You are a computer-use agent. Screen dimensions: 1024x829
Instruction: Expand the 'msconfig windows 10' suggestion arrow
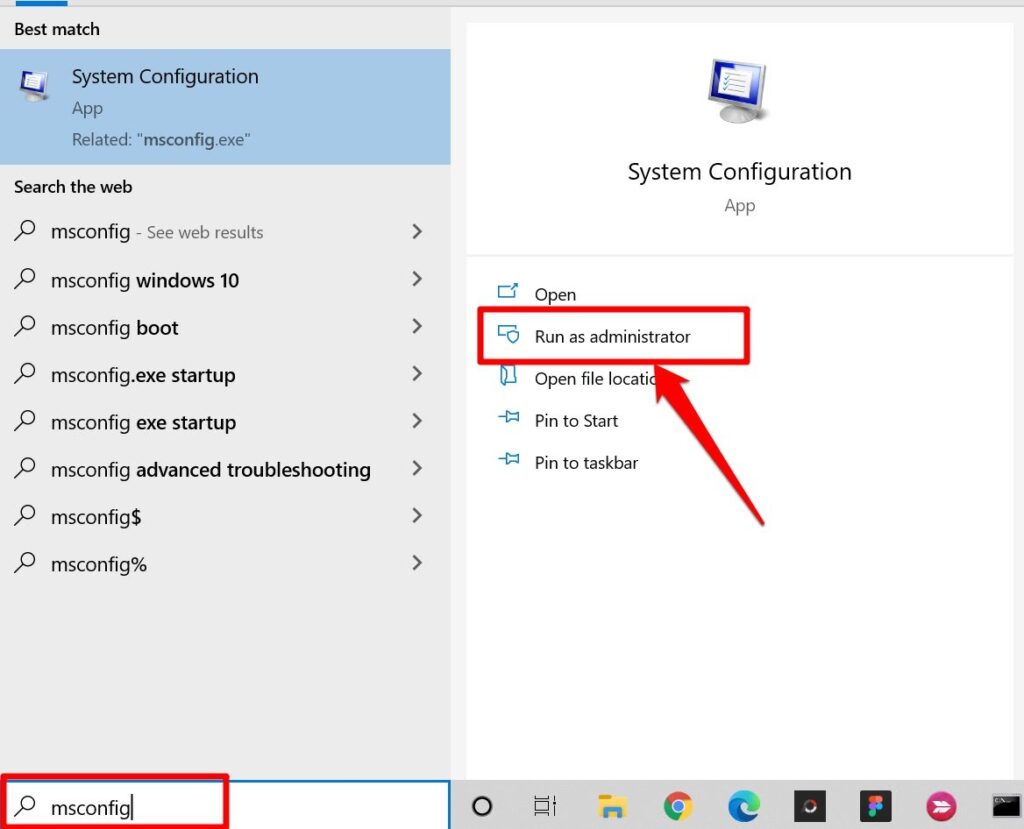(417, 279)
